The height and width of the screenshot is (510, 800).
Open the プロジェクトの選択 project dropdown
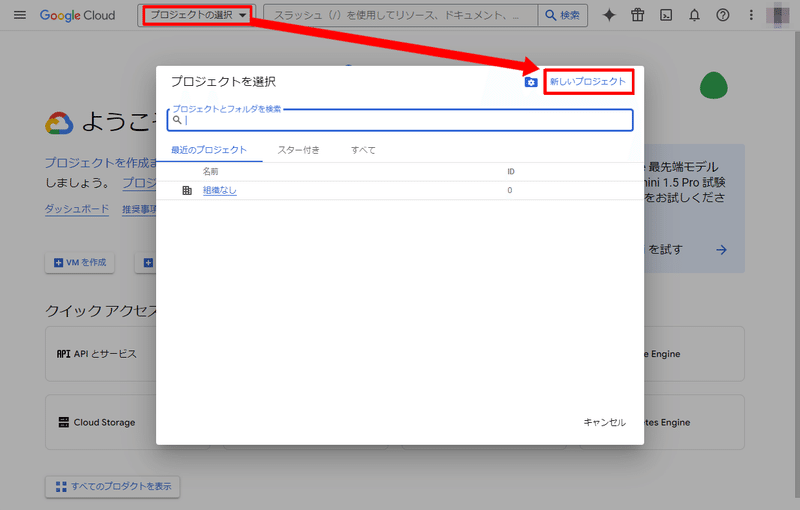coord(197,15)
